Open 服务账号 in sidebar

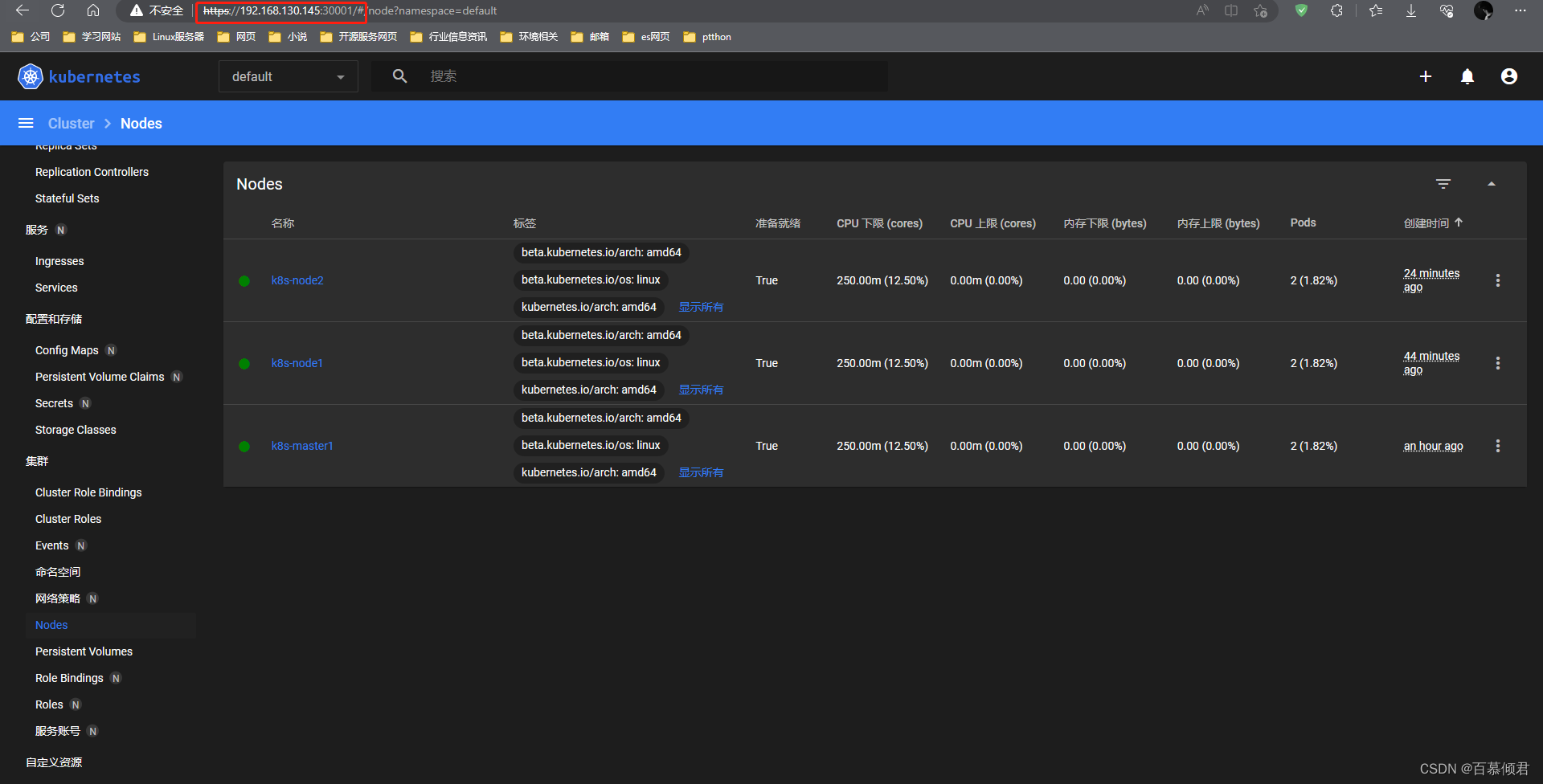(58, 731)
